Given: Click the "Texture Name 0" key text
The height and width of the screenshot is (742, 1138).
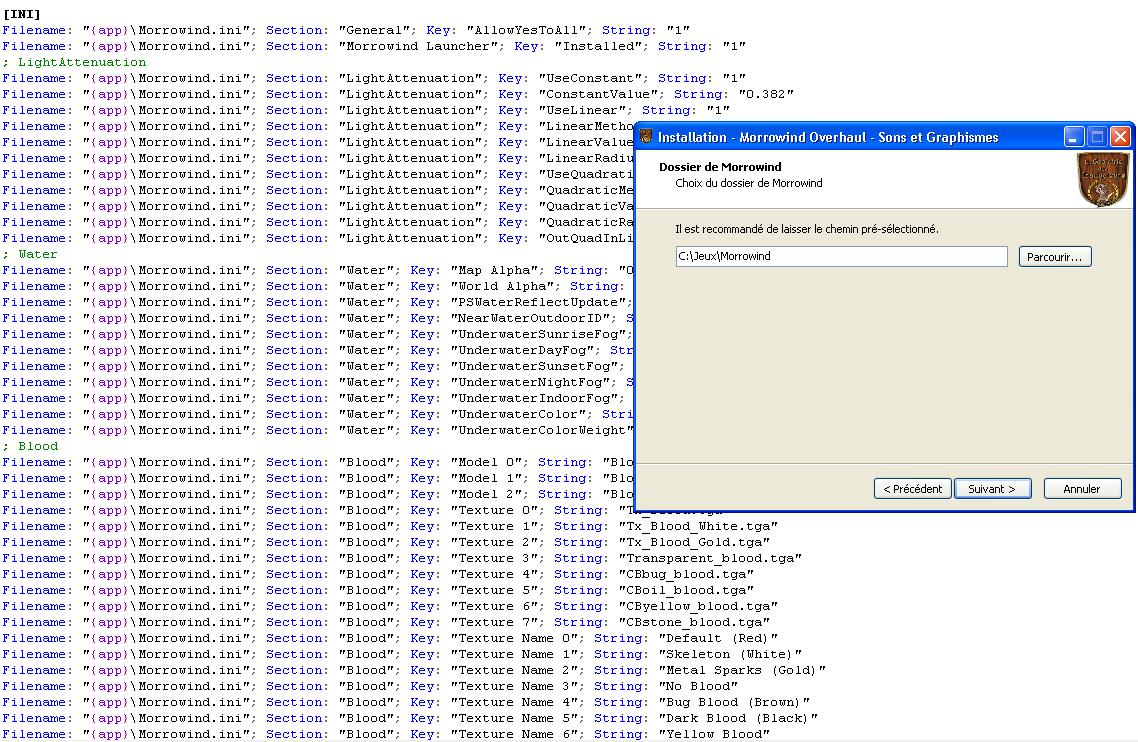Looking at the screenshot, I should 514,638.
